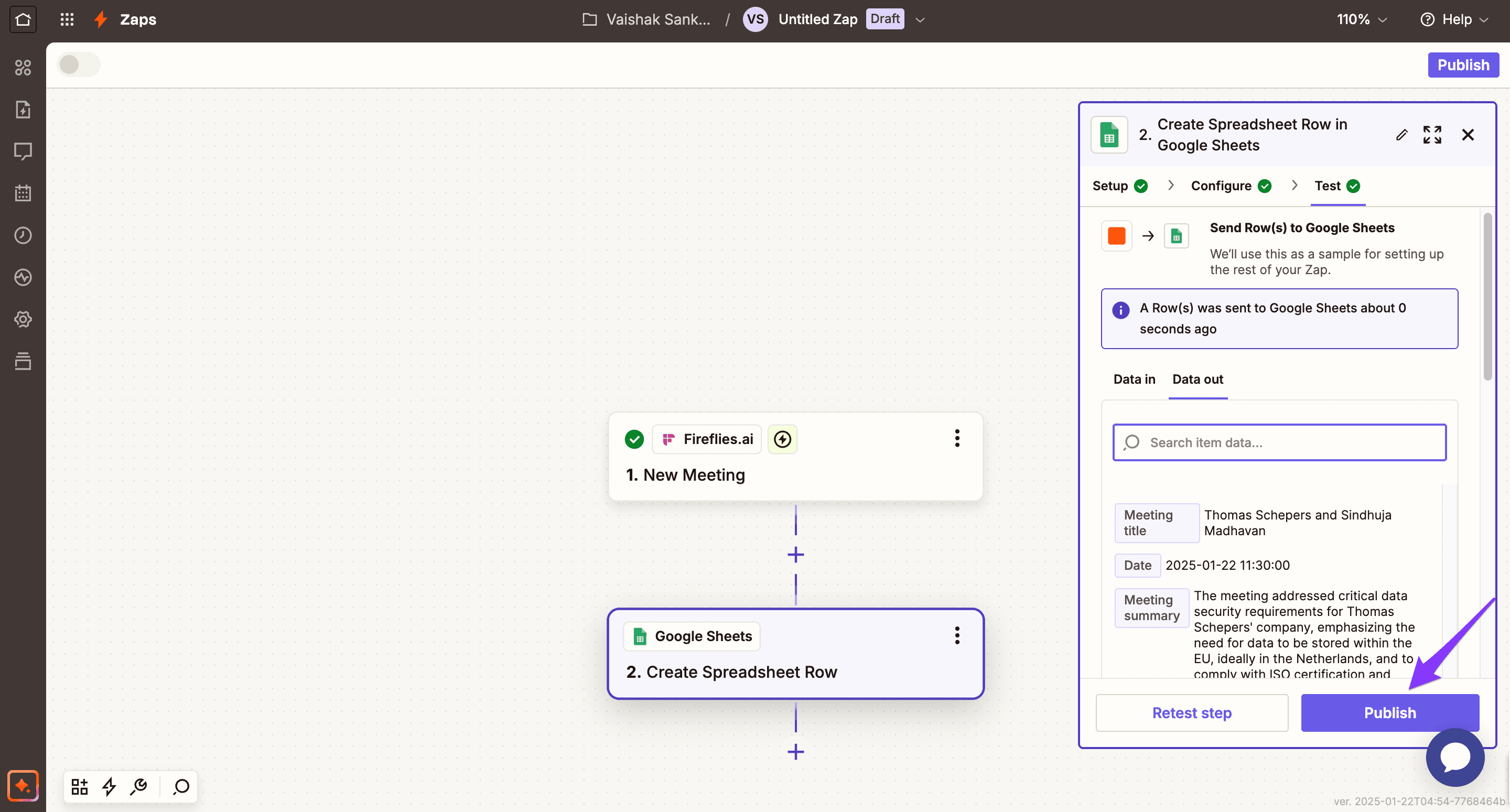Click the VS avatar badge
1510x812 pixels.
755,19
